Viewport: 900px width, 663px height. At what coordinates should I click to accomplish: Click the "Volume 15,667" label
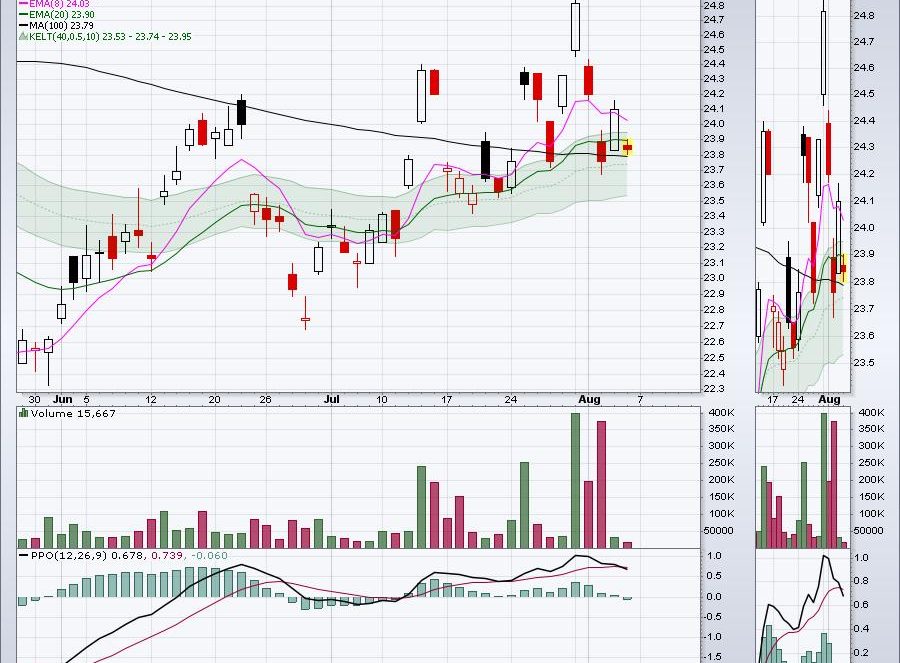point(73,413)
